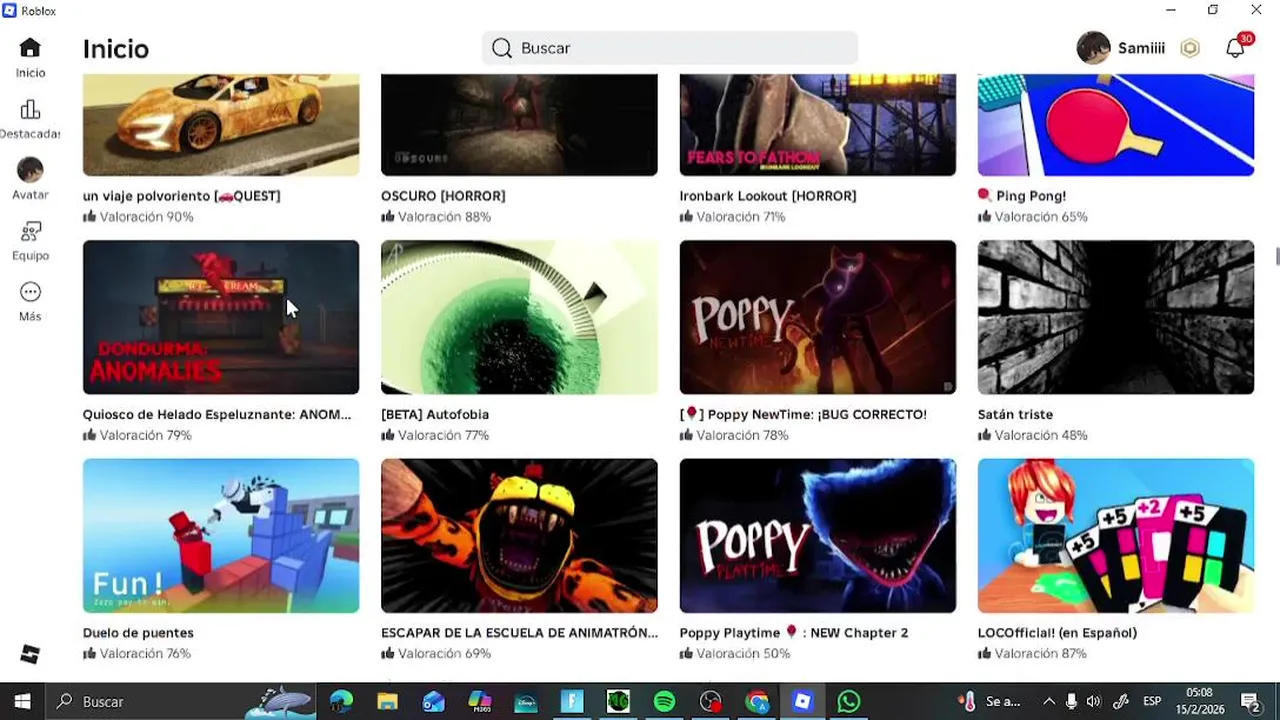
Task: Go to Inicio in the sidebar
Action: 30,58
